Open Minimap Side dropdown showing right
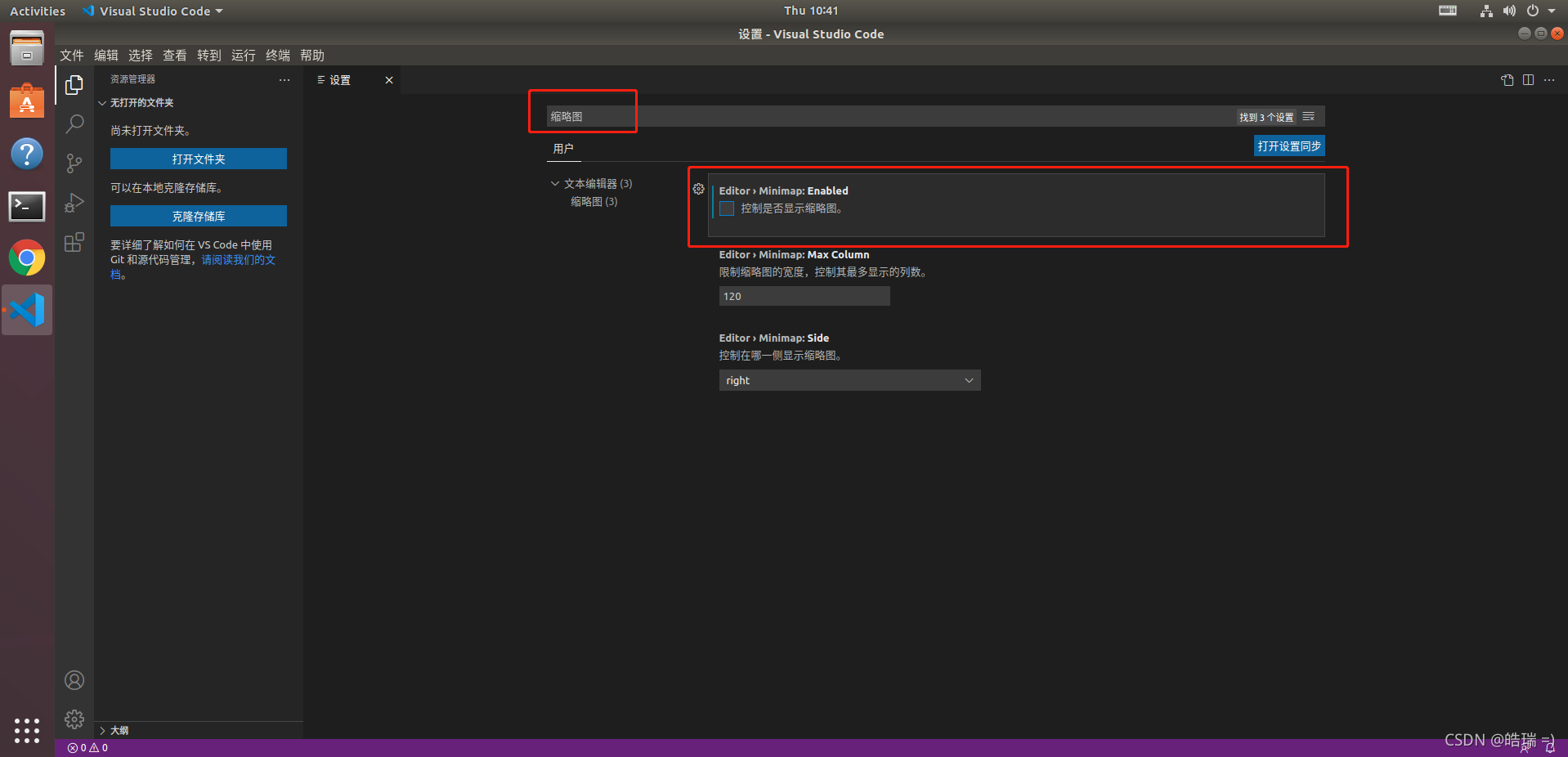Viewport: 1568px width, 757px height. (x=849, y=380)
